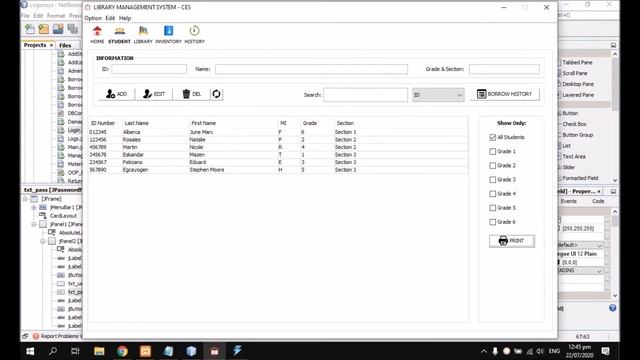Open the notification center icon
The image size is (640, 360).
(x=605, y=351)
